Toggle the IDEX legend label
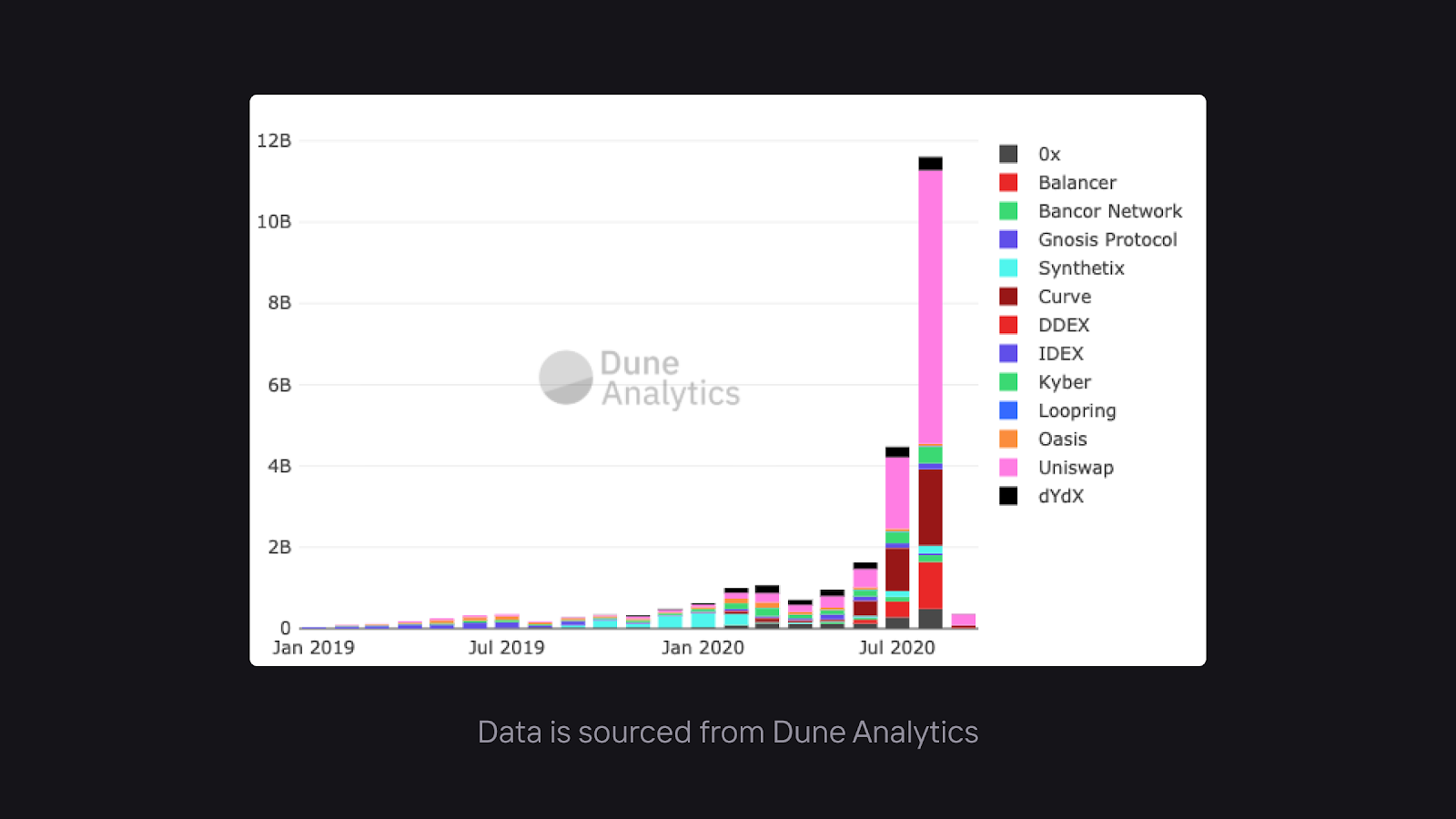Viewport: 1456px width, 819px height. click(x=1061, y=353)
